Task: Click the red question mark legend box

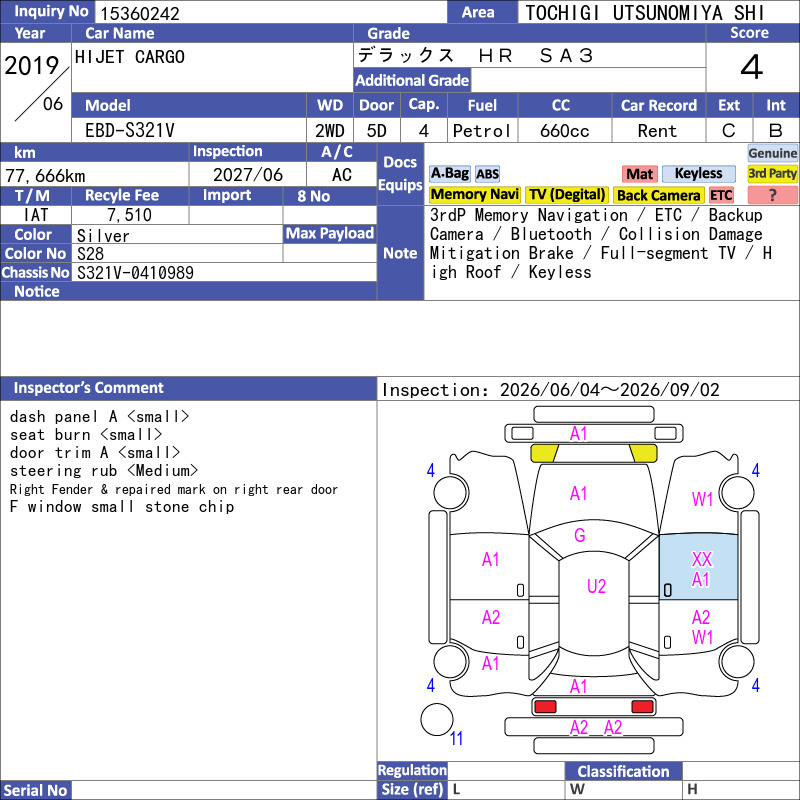Action: tap(772, 195)
